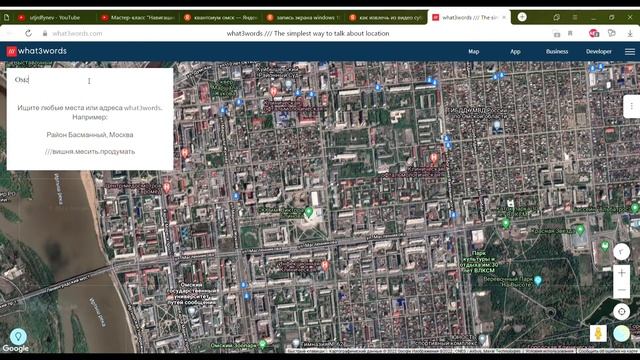Click the blue location pin above the Google logo
The image size is (640, 360).
(18, 337)
